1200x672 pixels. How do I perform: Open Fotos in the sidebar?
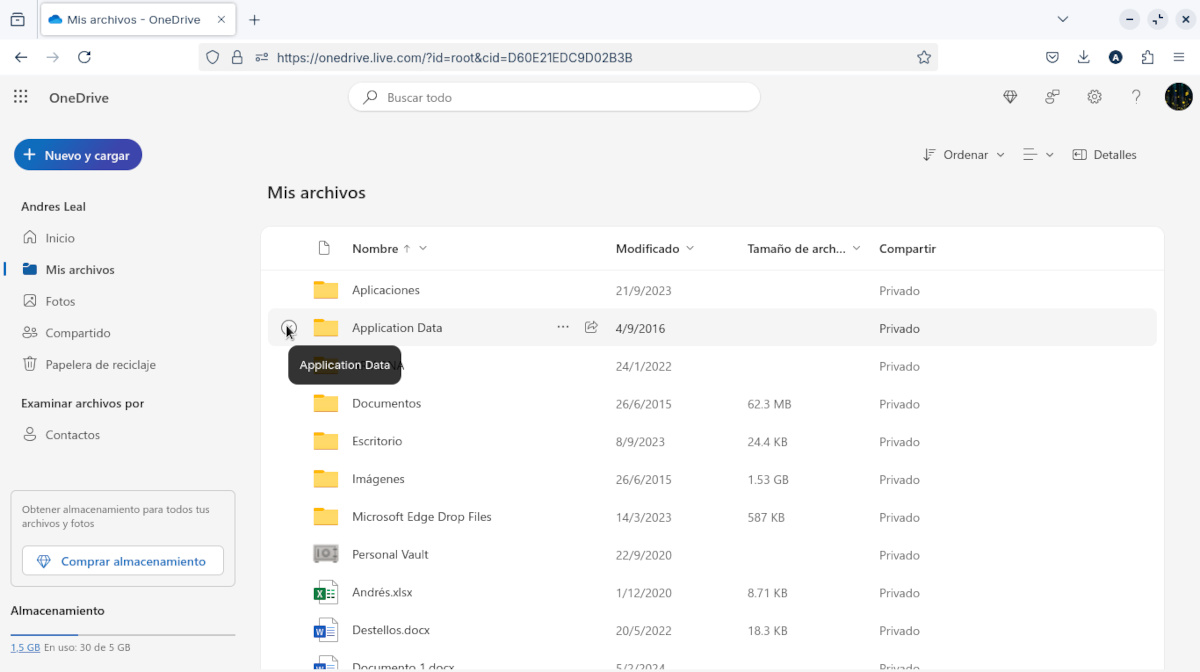(x=60, y=301)
